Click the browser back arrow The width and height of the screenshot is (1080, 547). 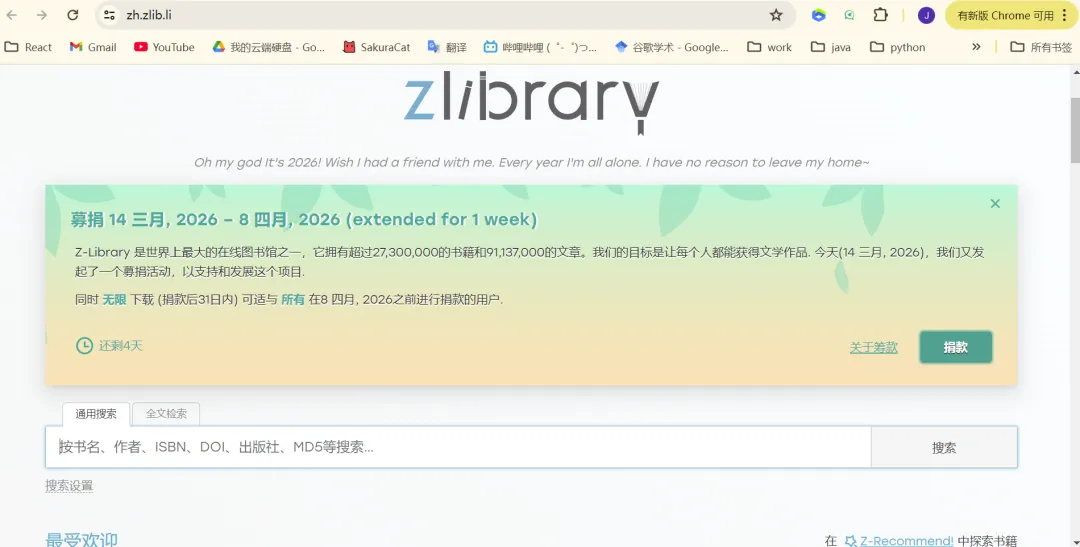(12, 15)
